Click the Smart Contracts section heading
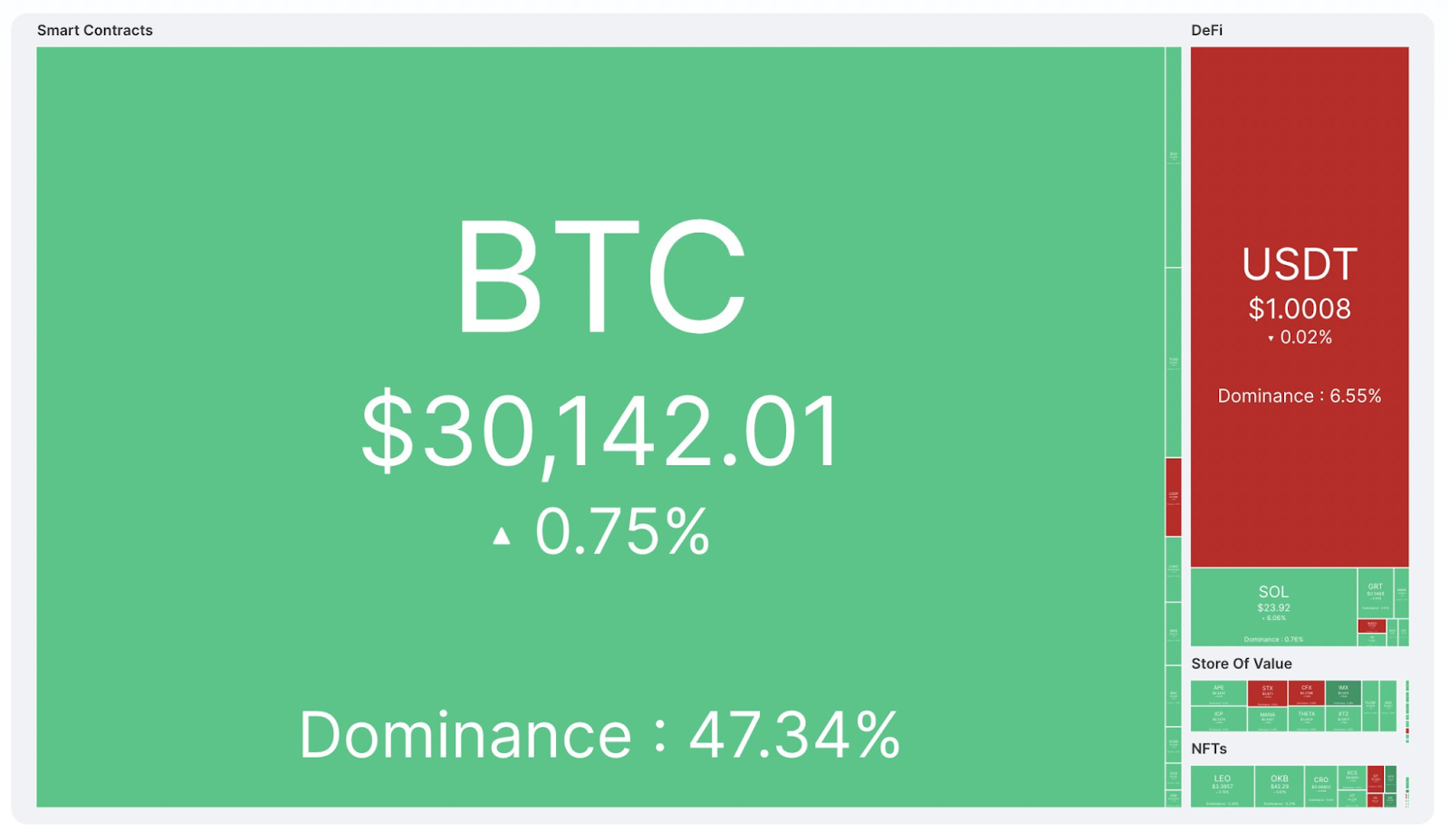Image resolution: width=1449 pixels, height=840 pixels. 95,30
